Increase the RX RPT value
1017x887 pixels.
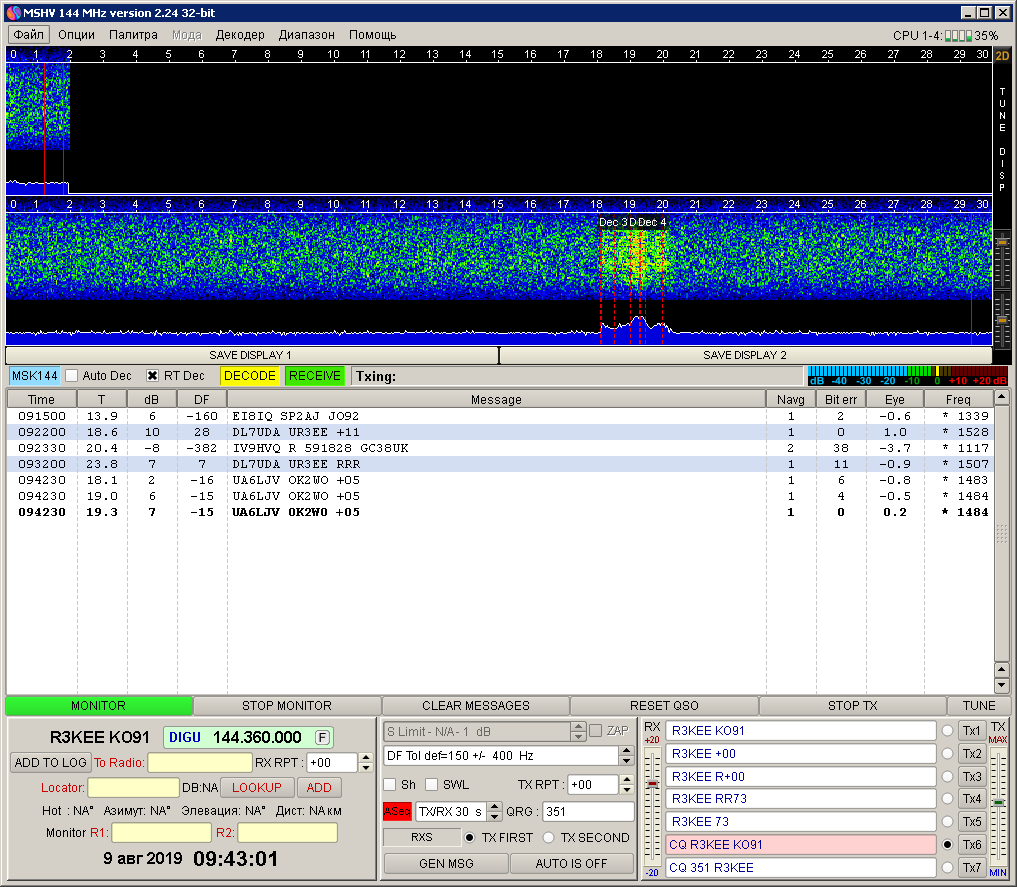(365, 757)
